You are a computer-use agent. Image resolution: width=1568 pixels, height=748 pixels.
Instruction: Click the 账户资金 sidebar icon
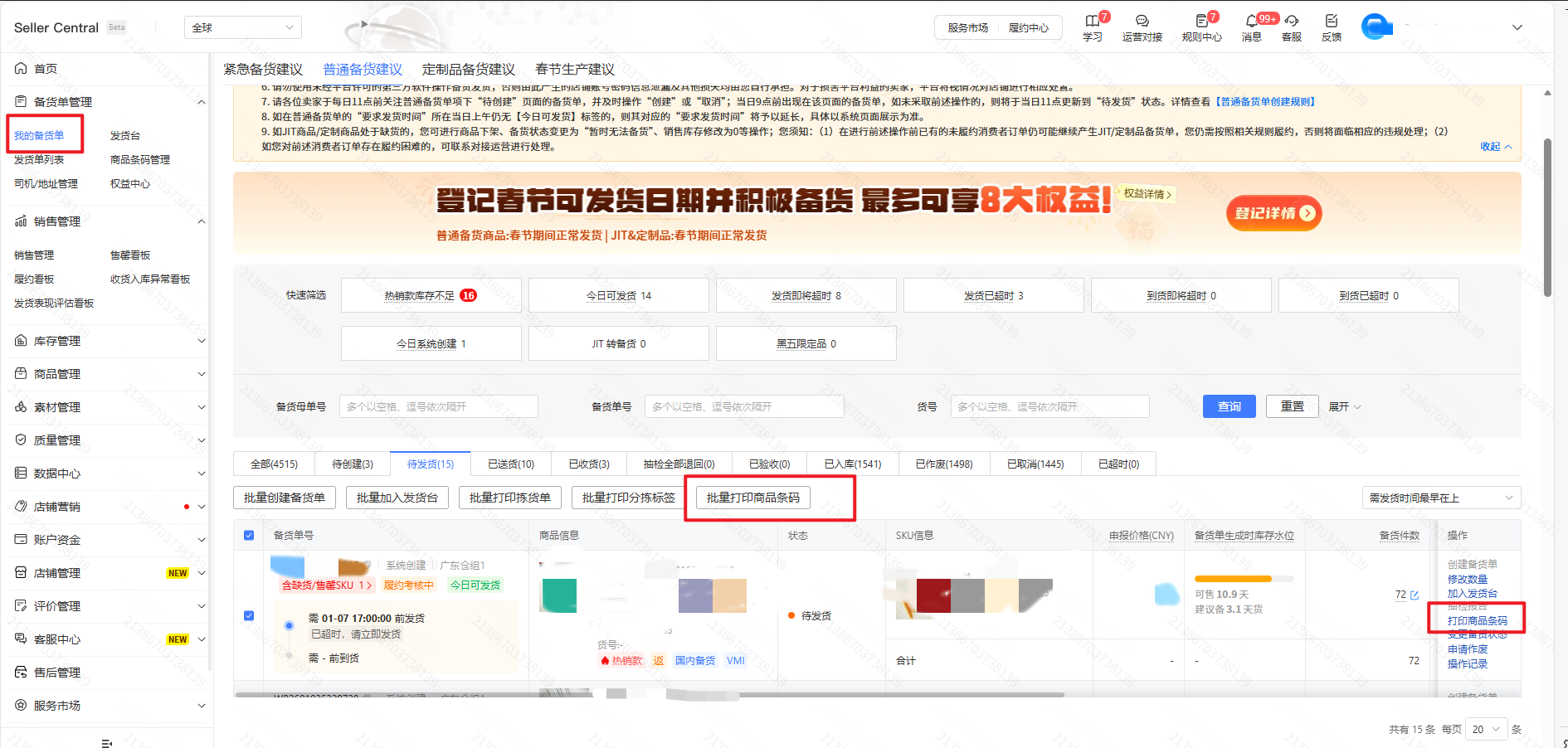tap(21, 539)
